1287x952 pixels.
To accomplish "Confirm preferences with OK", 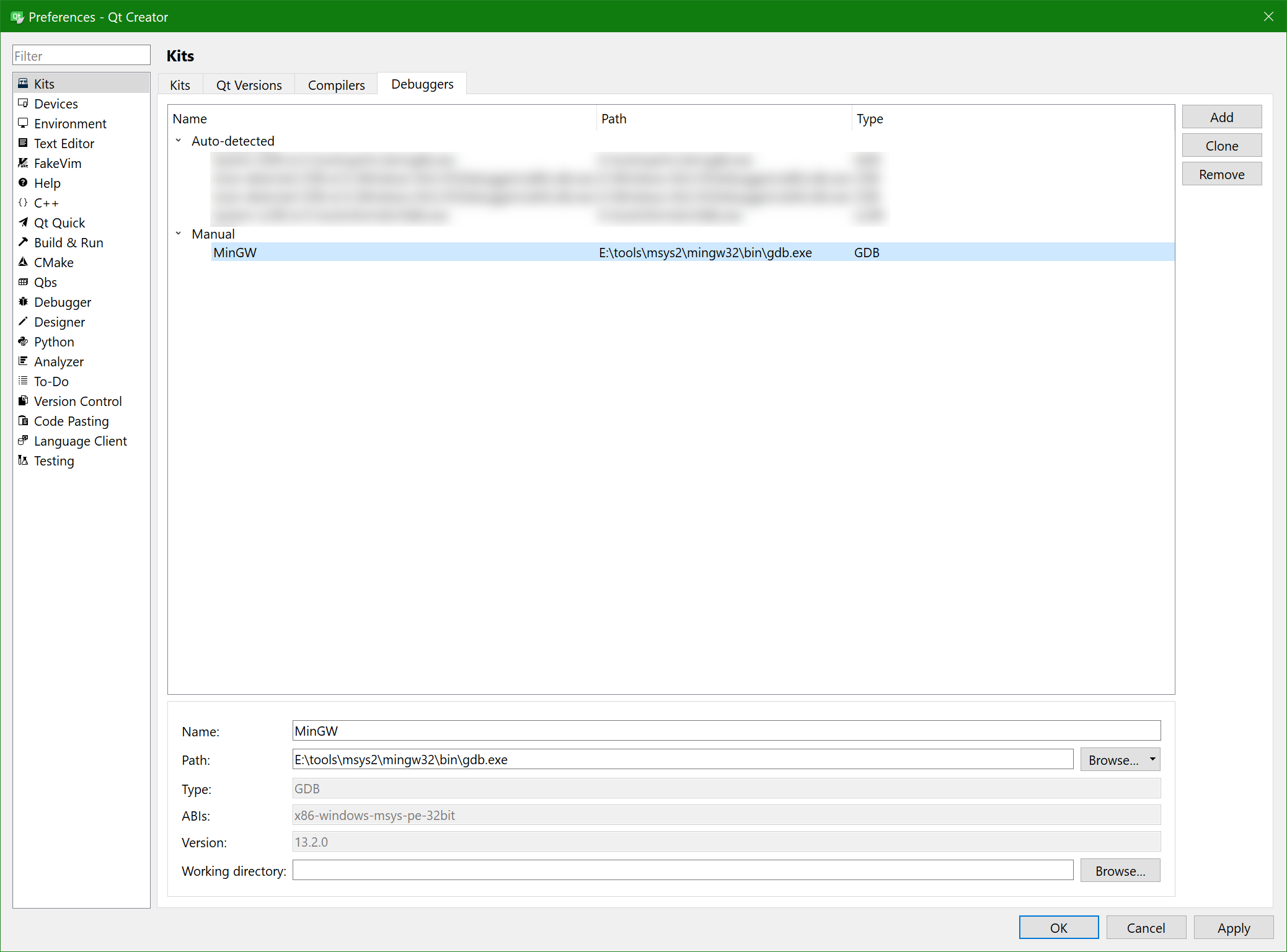I will click(1059, 928).
